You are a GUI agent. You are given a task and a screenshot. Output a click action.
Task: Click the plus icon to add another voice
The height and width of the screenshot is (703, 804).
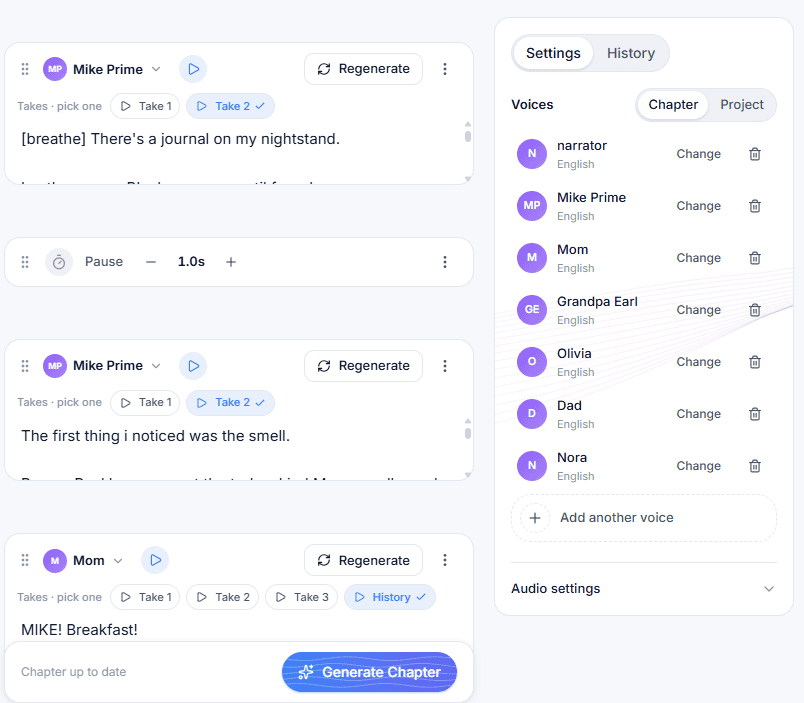coord(535,518)
